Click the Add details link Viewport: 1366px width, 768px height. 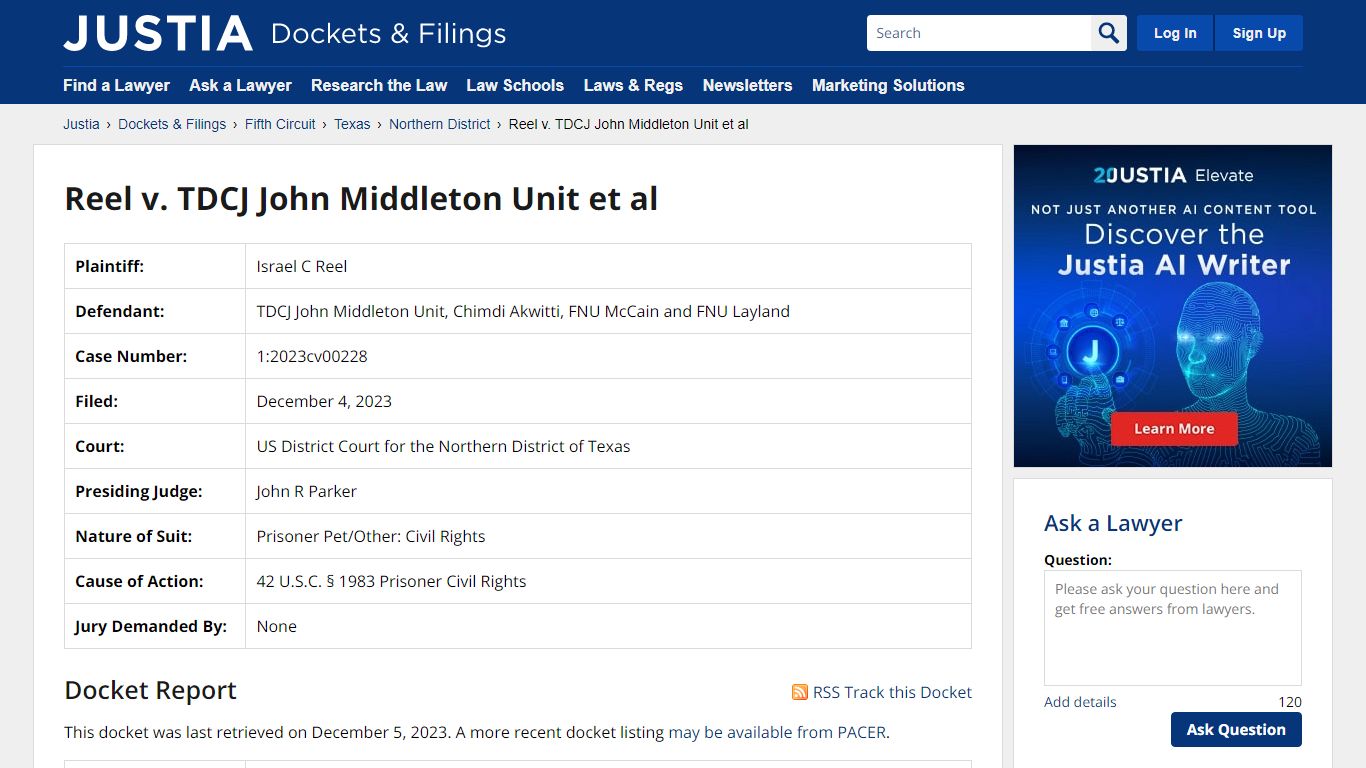pyautogui.click(x=1080, y=702)
